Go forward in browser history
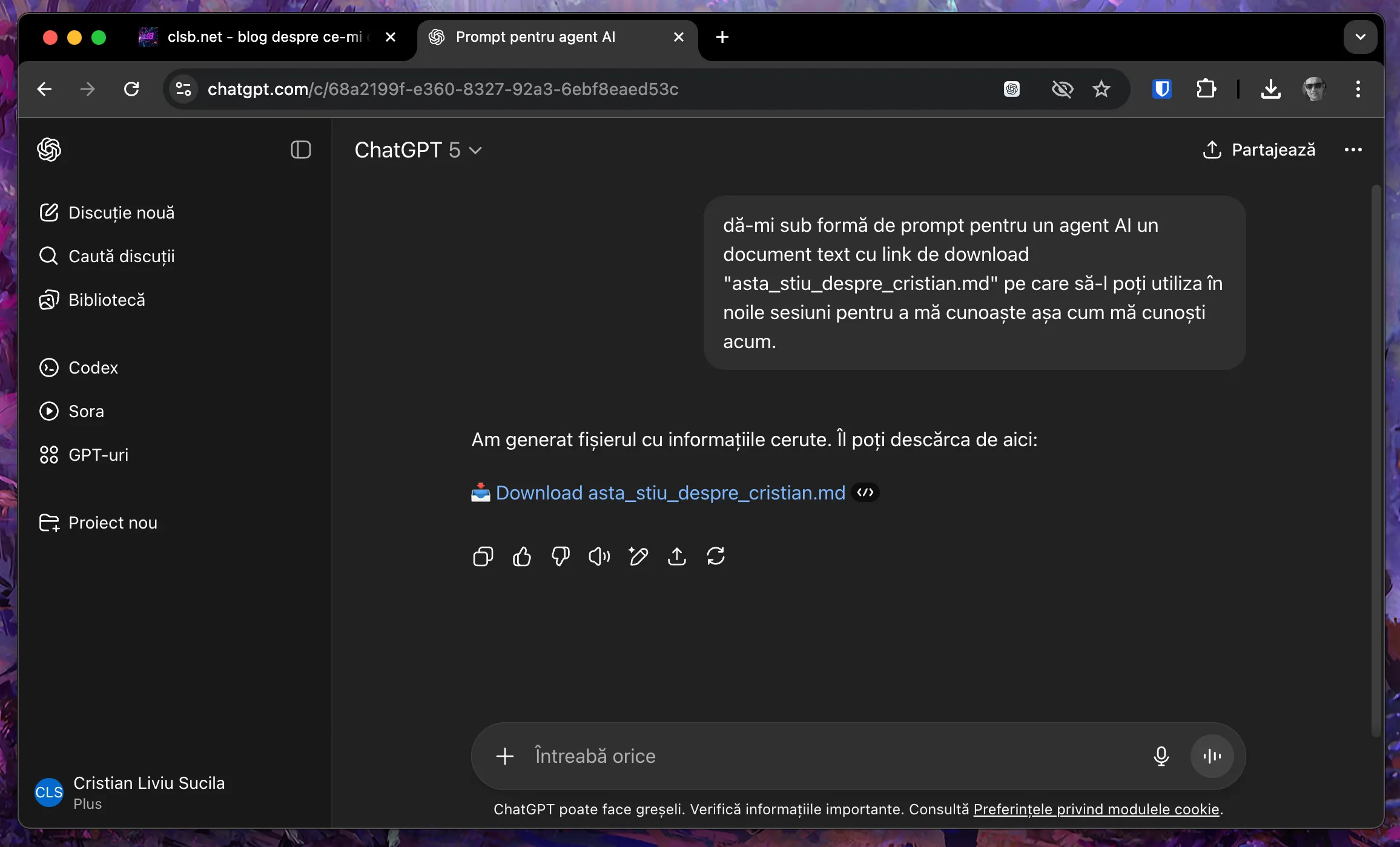 88,89
